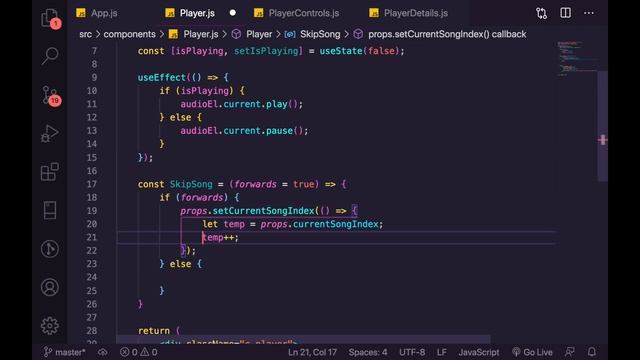640x360 pixels.
Task: Click the vertical editor scrollbar
Action: coord(602,126)
